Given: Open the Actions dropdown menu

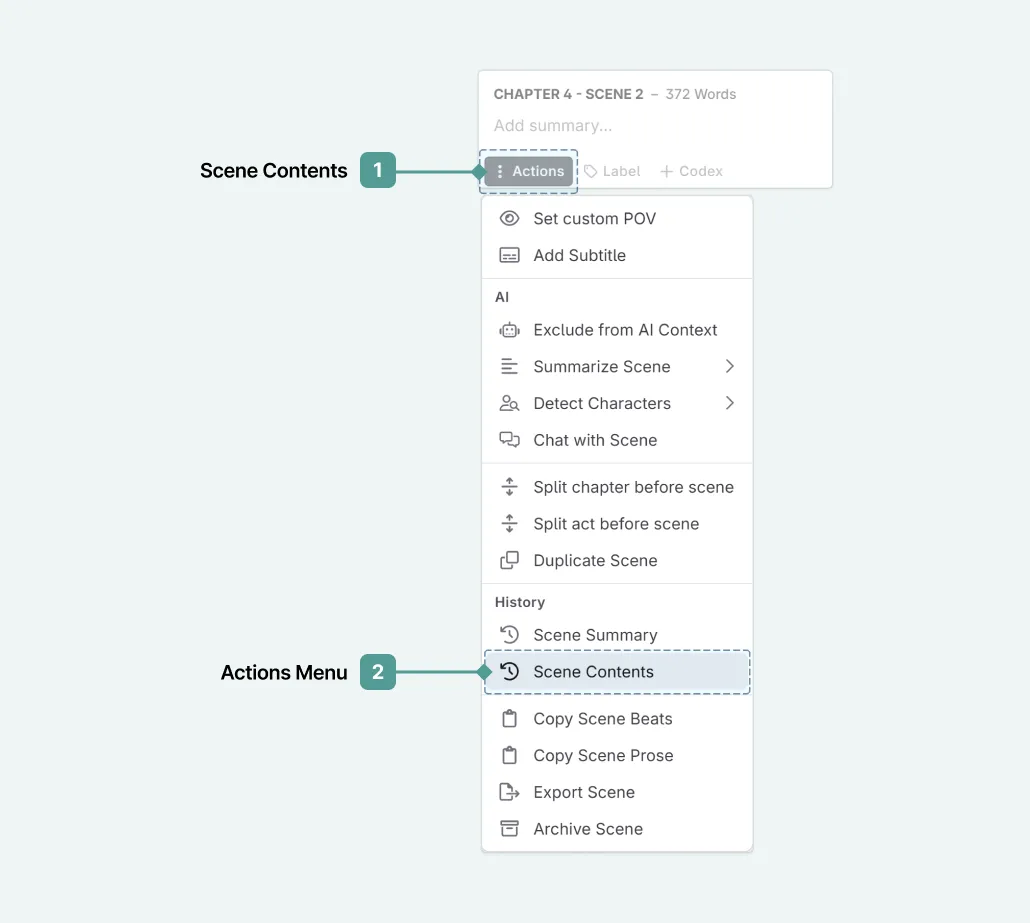Looking at the screenshot, I should 528,170.
